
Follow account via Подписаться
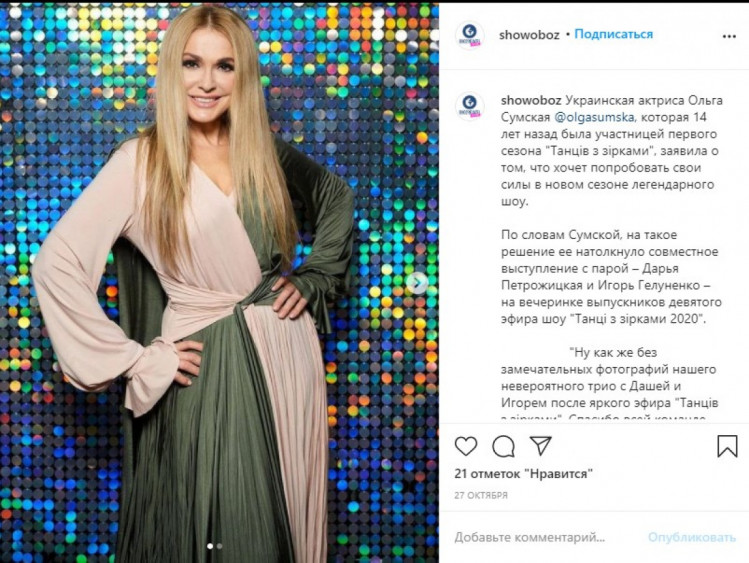(613, 34)
